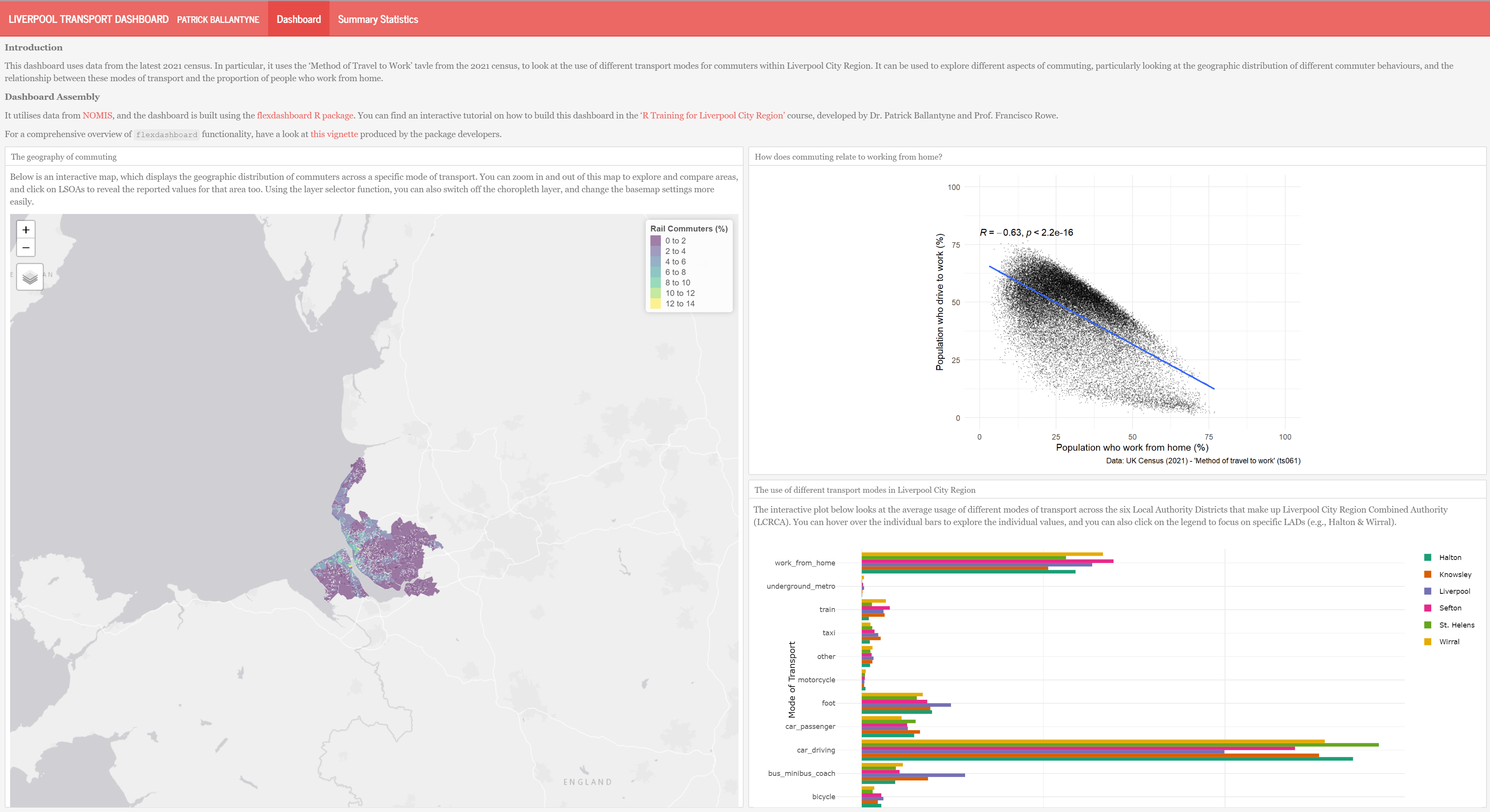Open the map layer selector
Viewport: 1490px width, 812px height.
click(x=30, y=277)
